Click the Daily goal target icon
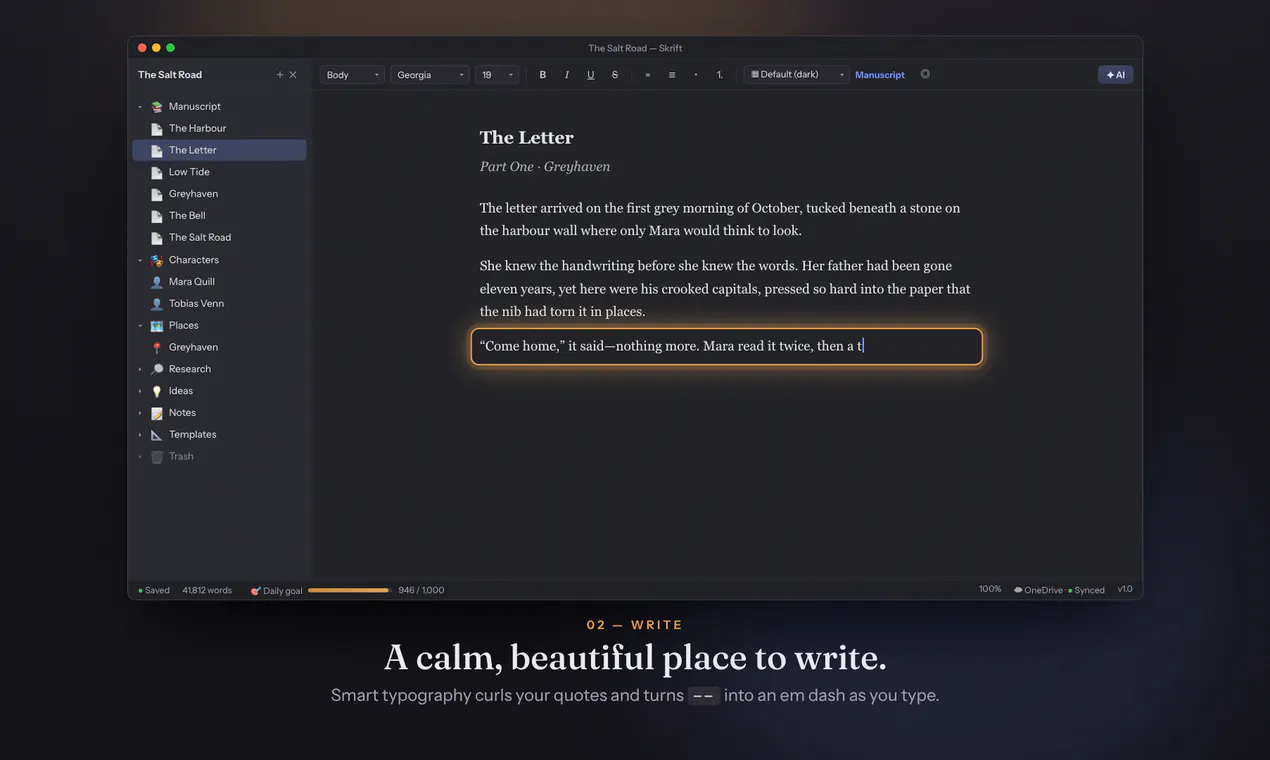Image resolution: width=1270 pixels, height=760 pixels. click(x=255, y=591)
